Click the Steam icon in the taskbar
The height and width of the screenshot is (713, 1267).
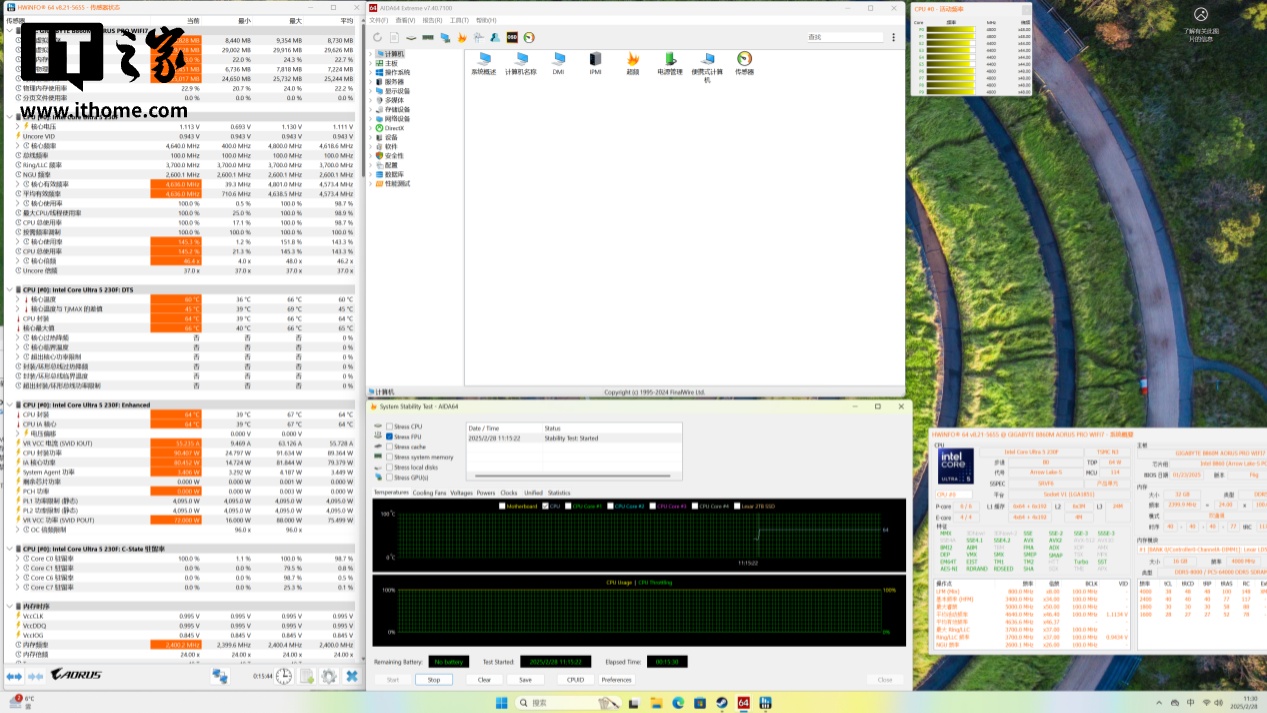(x=720, y=703)
